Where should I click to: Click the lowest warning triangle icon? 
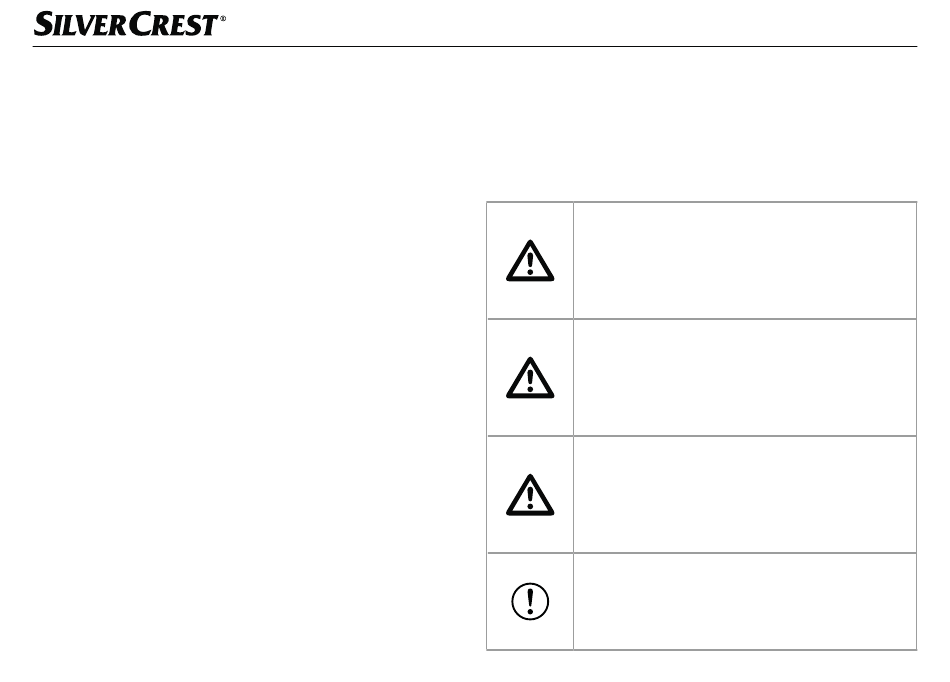coord(530,495)
